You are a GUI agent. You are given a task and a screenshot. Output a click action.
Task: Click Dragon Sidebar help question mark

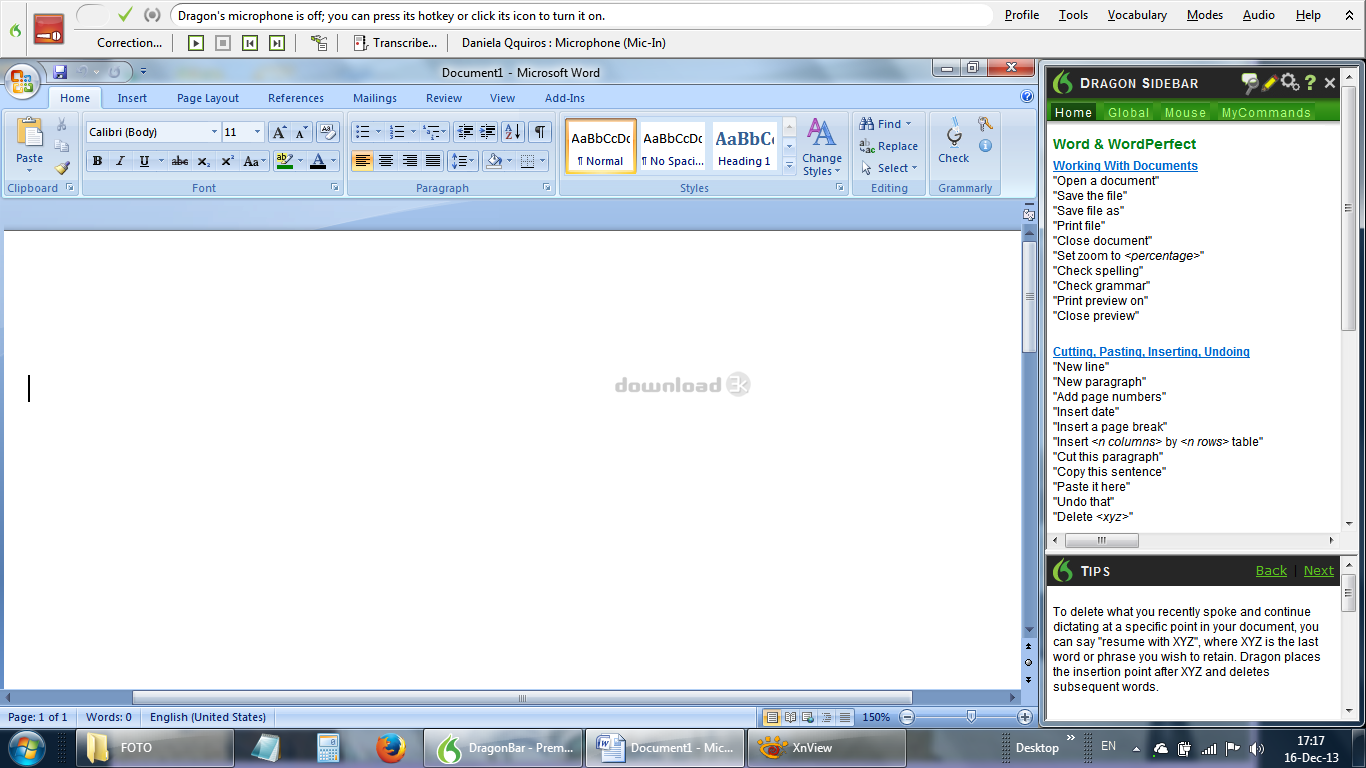pyautogui.click(x=1310, y=83)
